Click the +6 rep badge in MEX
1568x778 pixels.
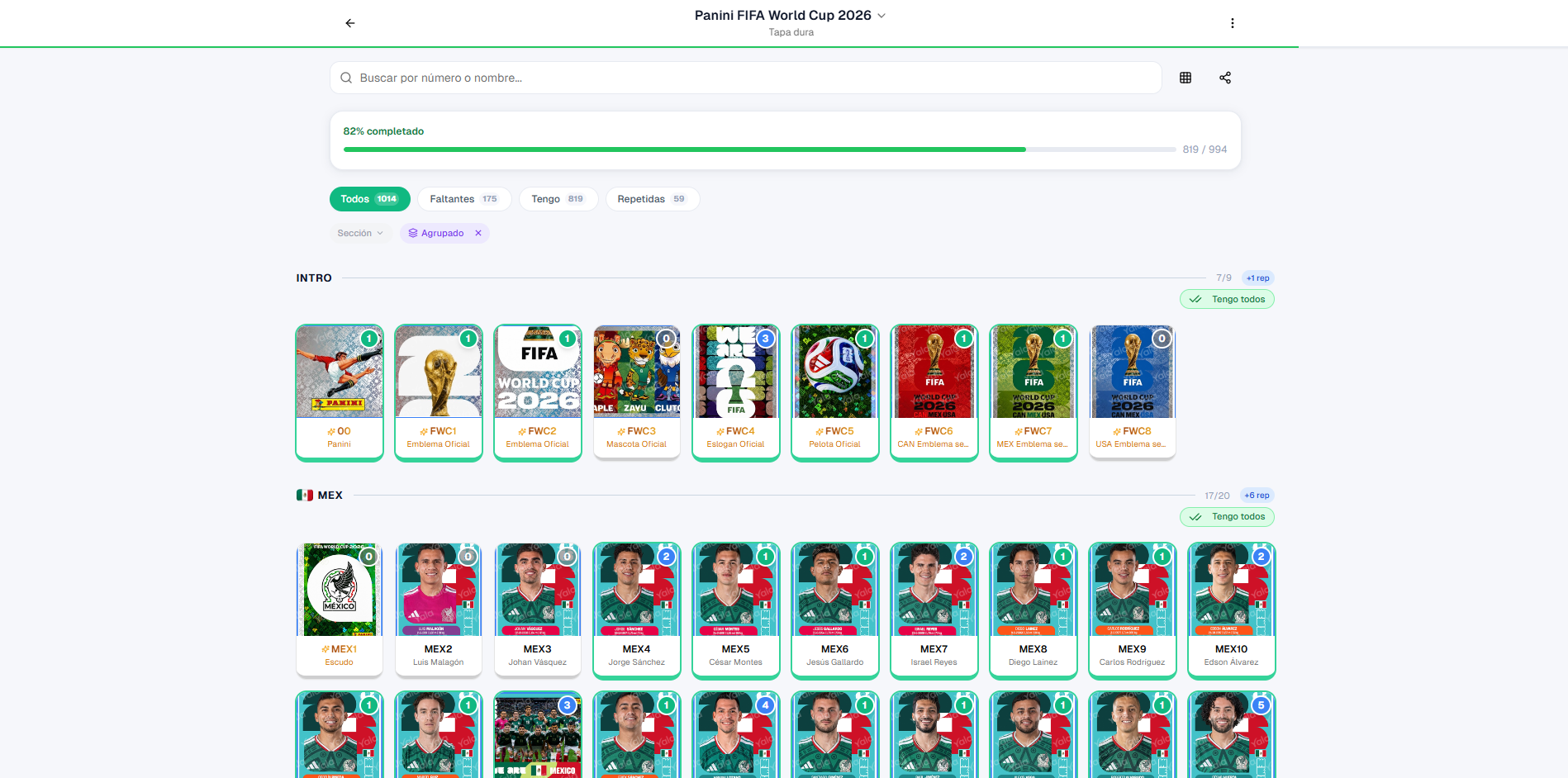pos(1257,496)
